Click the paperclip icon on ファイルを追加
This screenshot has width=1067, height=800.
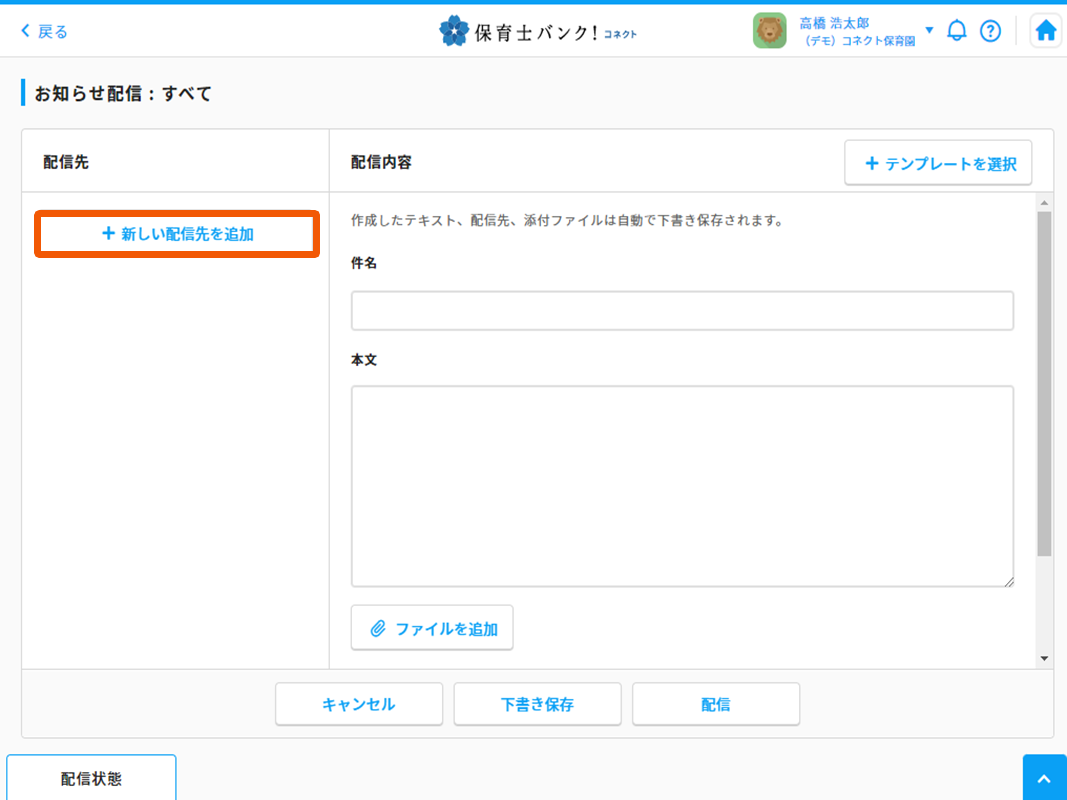378,629
